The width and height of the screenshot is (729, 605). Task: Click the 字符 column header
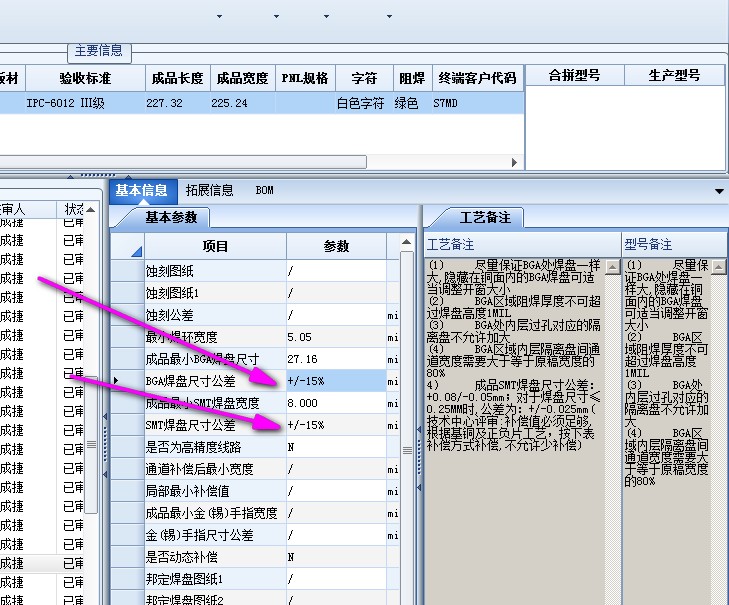364,78
